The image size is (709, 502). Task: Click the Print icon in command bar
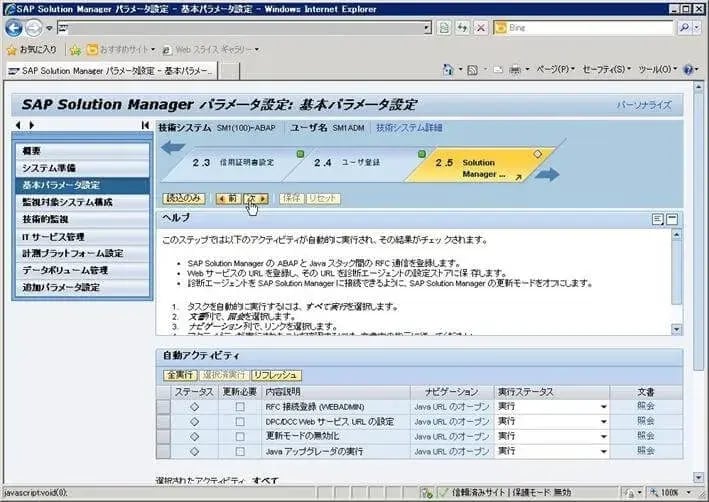pos(515,70)
